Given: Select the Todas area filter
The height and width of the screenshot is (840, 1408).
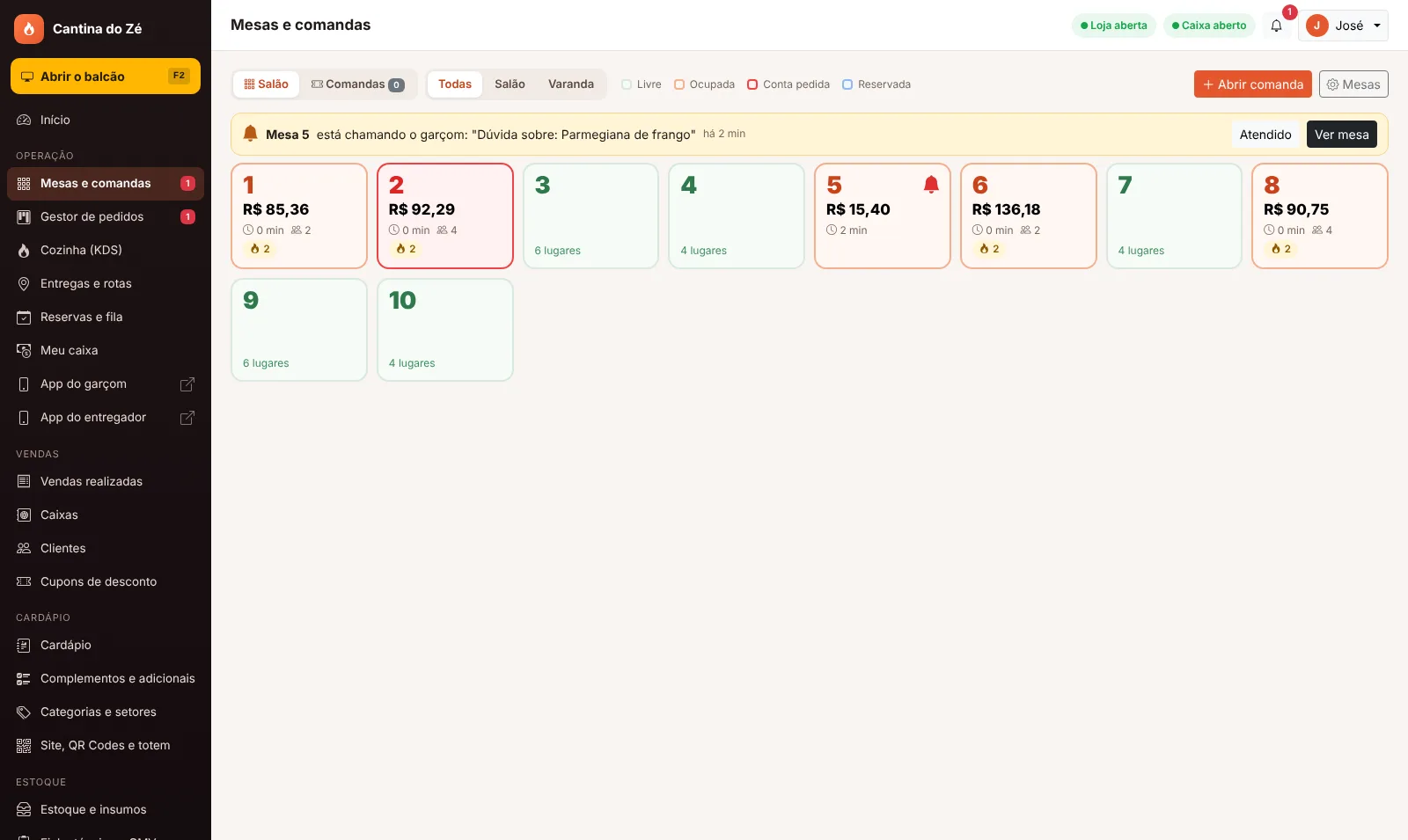Looking at the screenshot, I should pyautogui.click(x=455, y=84).
